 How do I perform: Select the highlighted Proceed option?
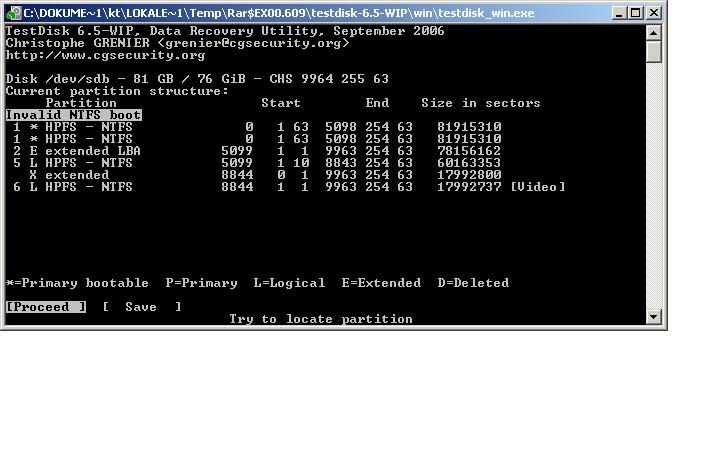pyautogui.click(x=46, y=307)
